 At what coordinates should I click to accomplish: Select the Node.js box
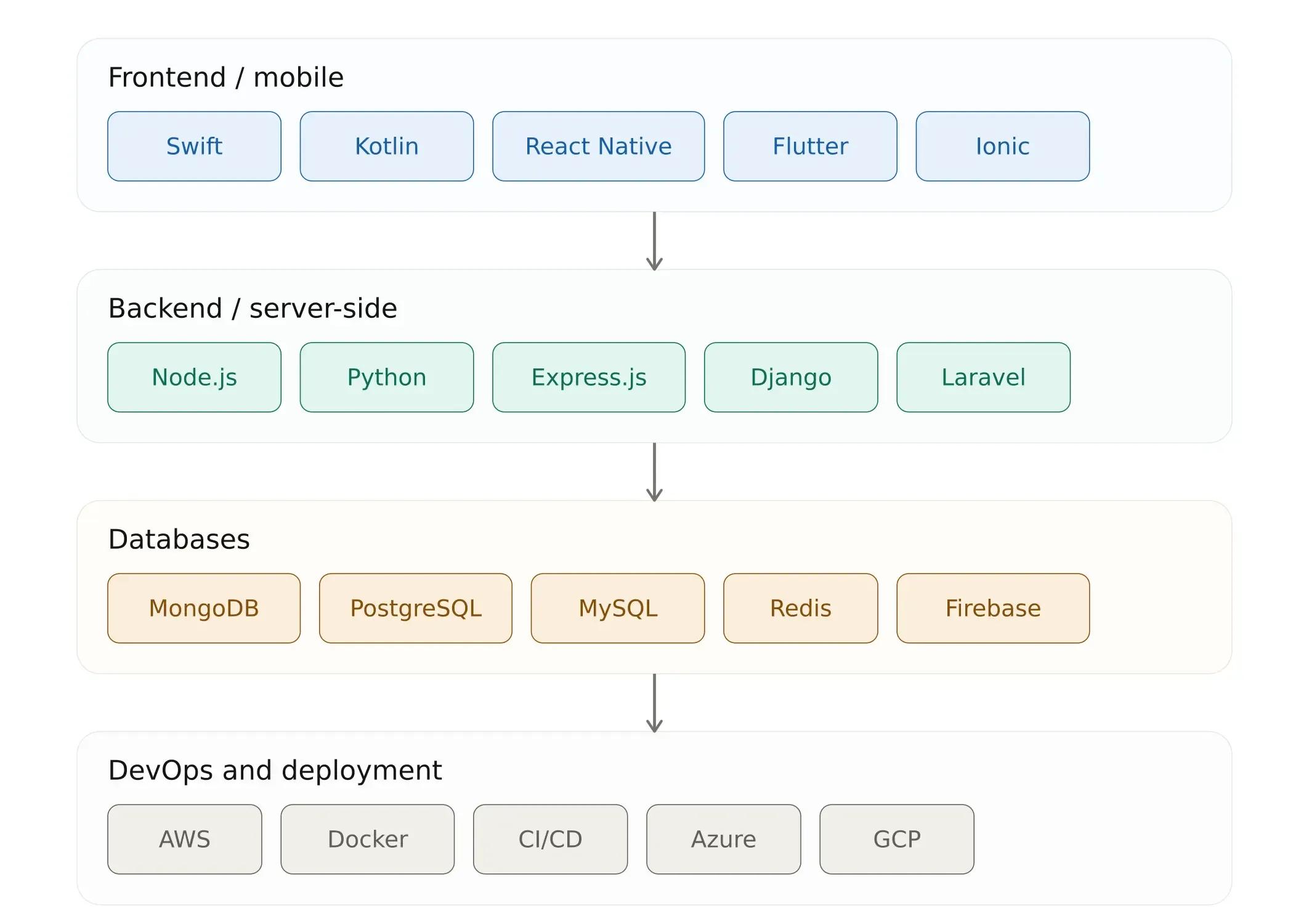click(x=194, y=377)
